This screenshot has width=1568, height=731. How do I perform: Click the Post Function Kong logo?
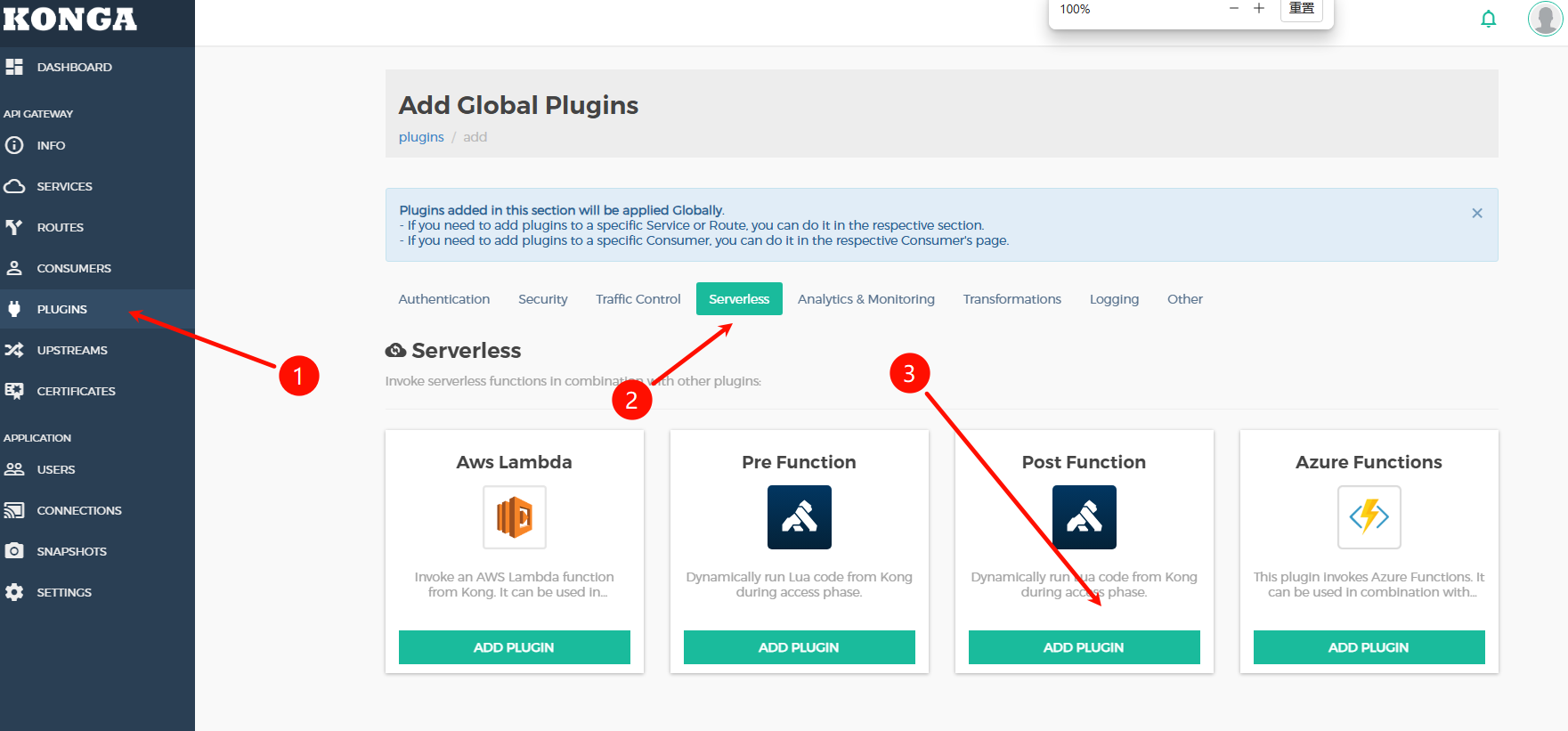(1084, 517)
